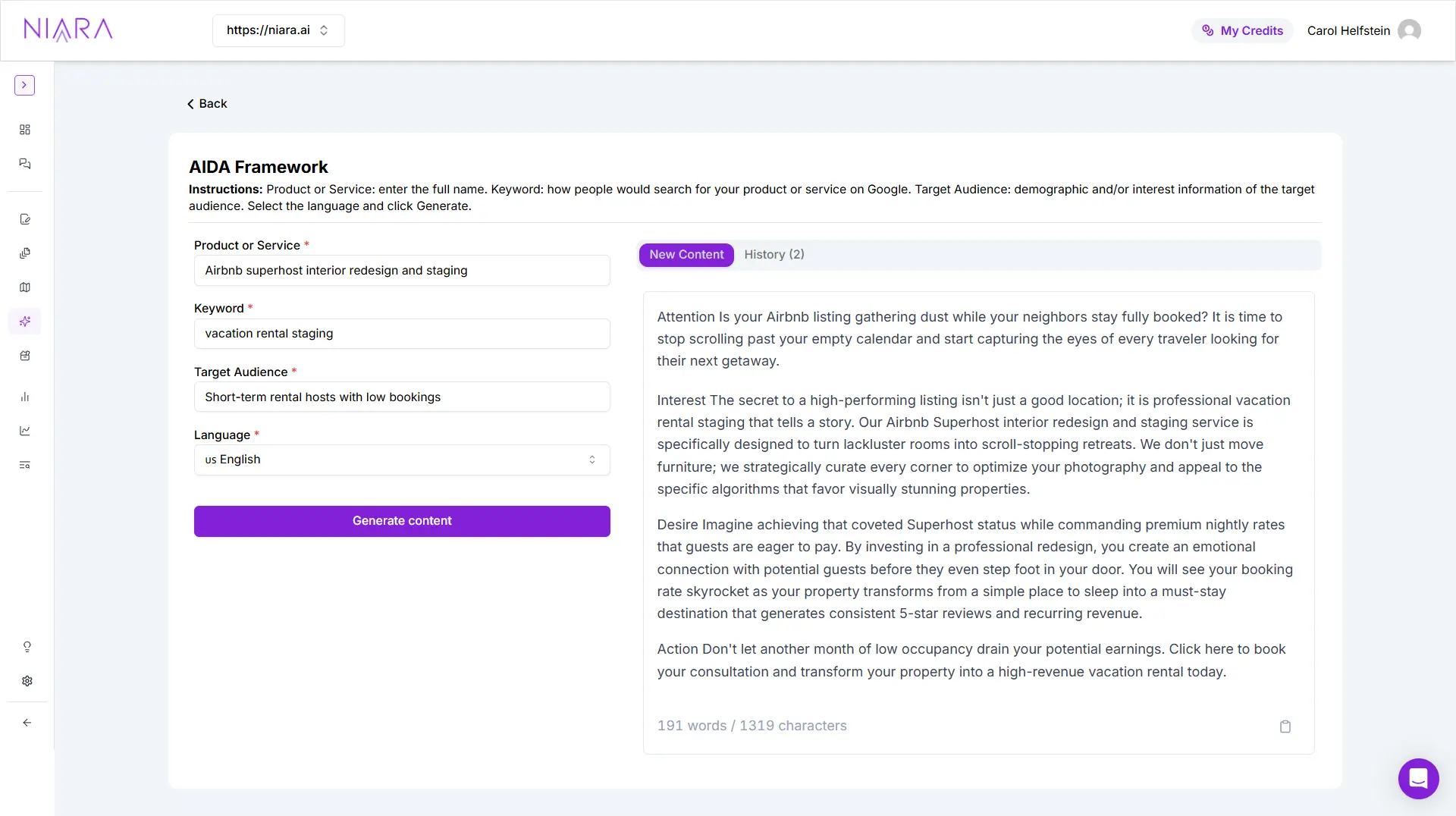Switch to the History (2) tab
Image resolution: width=1456 pixels, height=816 pixels.
[x=774, y=255]
